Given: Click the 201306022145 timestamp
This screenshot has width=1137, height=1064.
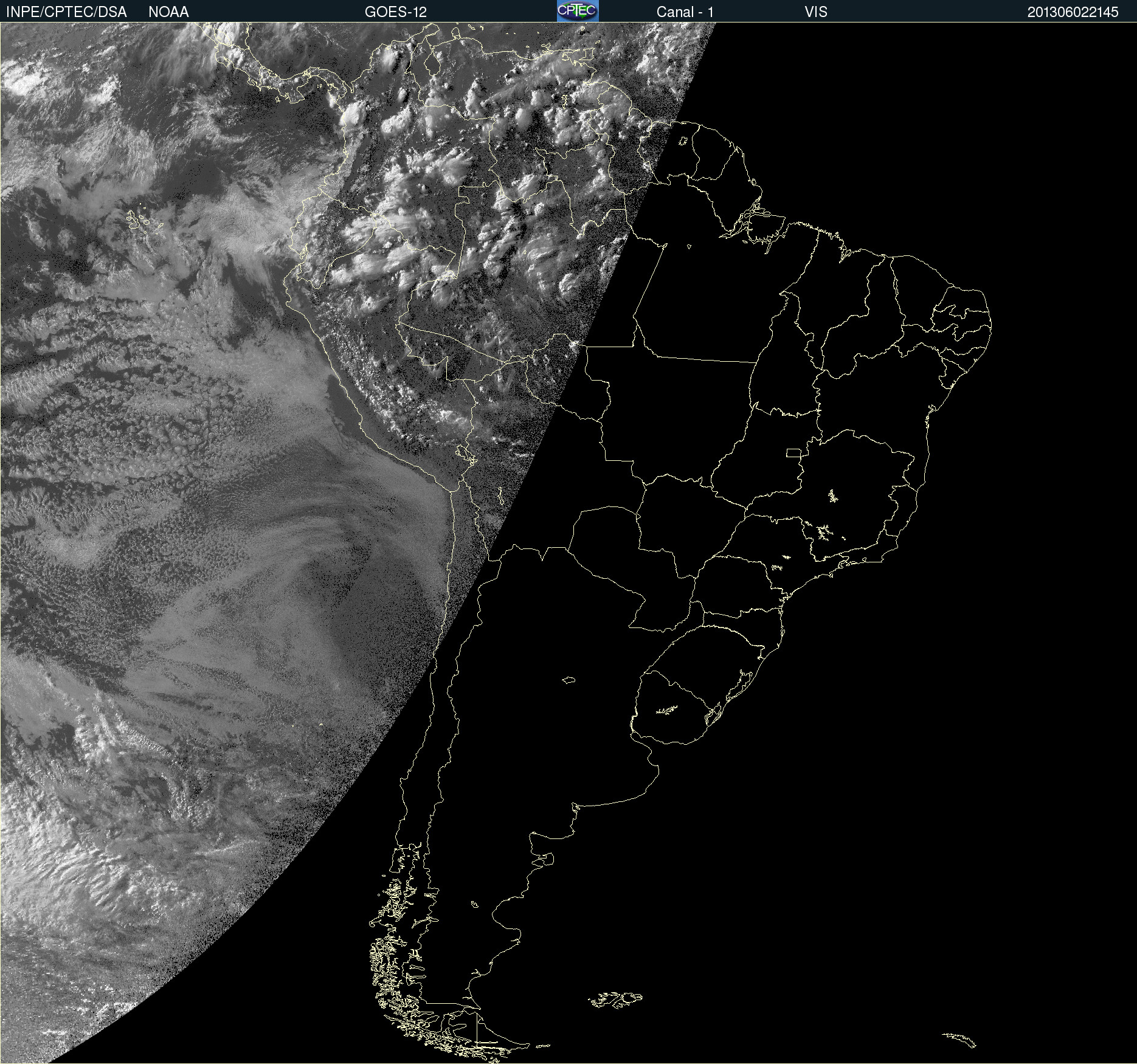Looking at the screenshot, I should coord(1073,12).
